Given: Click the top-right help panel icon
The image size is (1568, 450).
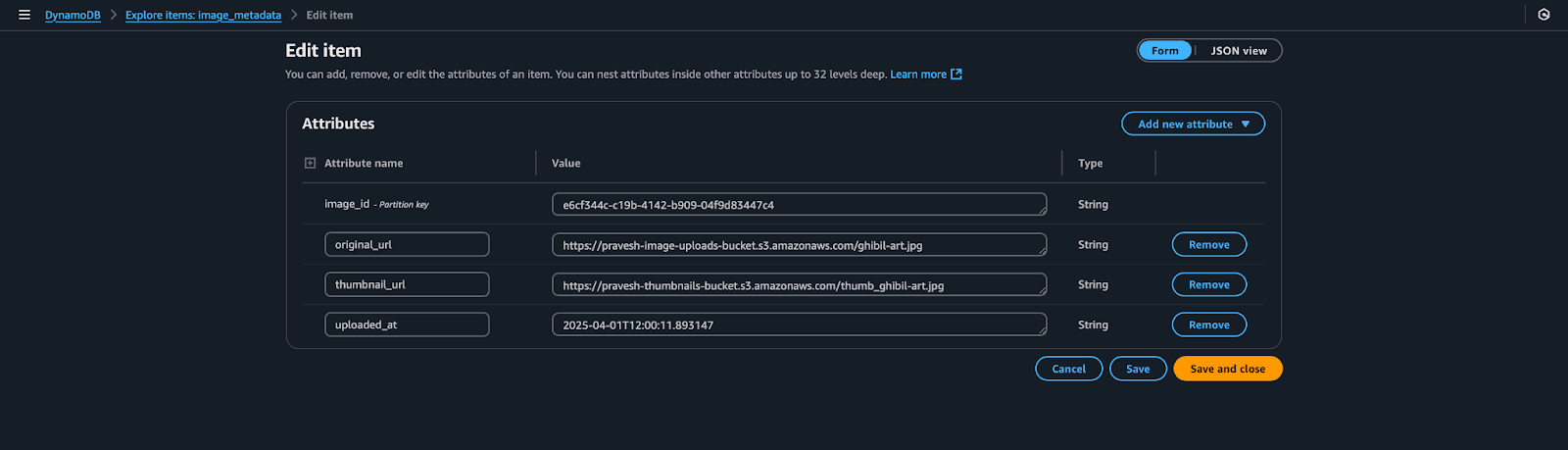Looking at the screenshot, I should 1543,15.
